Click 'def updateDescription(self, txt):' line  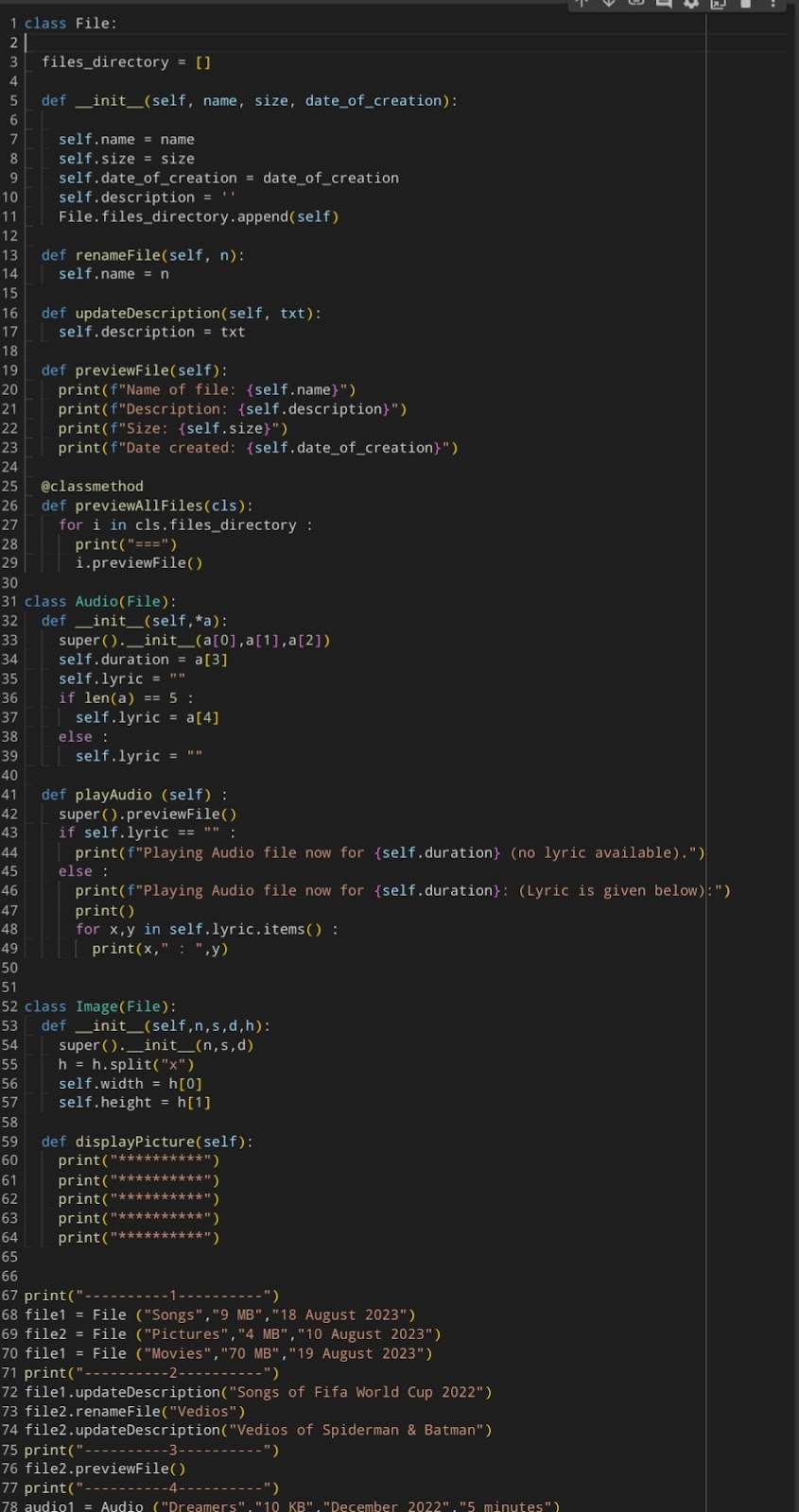182,313
